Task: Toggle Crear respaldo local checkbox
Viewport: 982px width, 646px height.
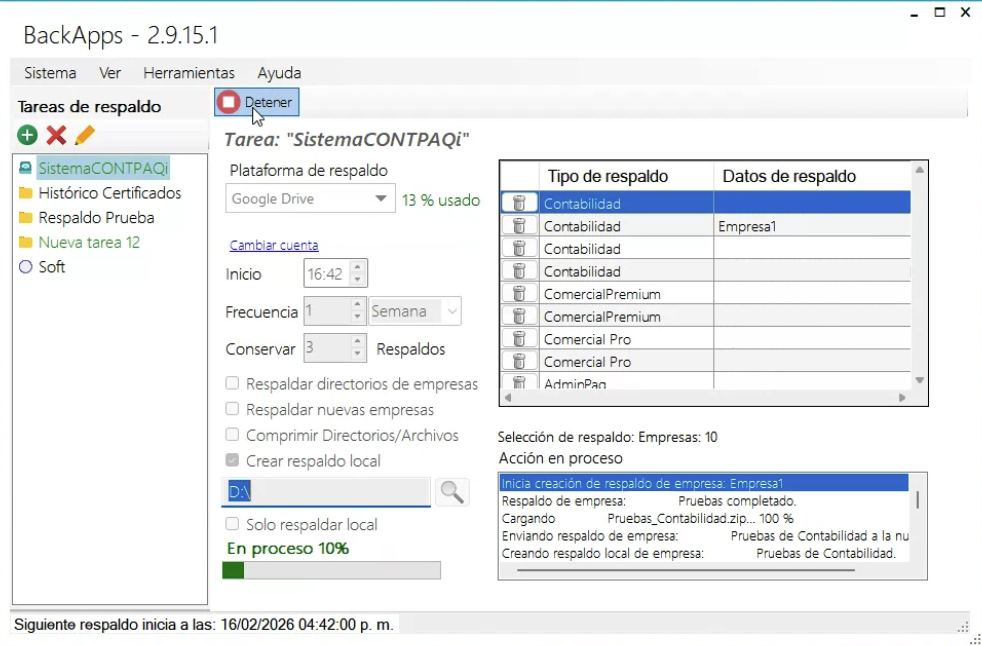Action: pyautogui.click(x=232, y=460)
